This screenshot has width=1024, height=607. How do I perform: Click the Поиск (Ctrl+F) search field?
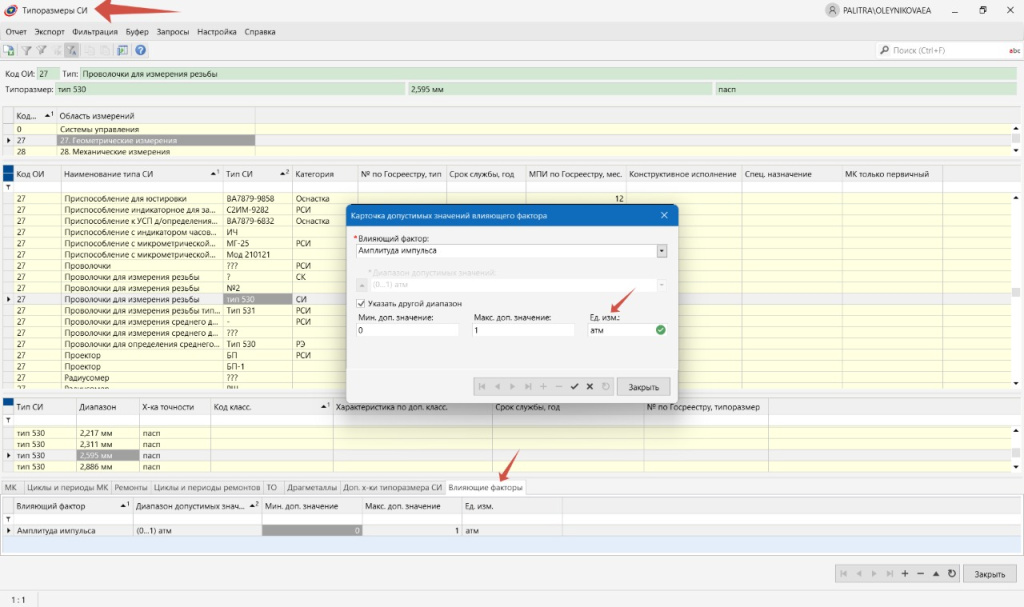(x=947, y=50)
